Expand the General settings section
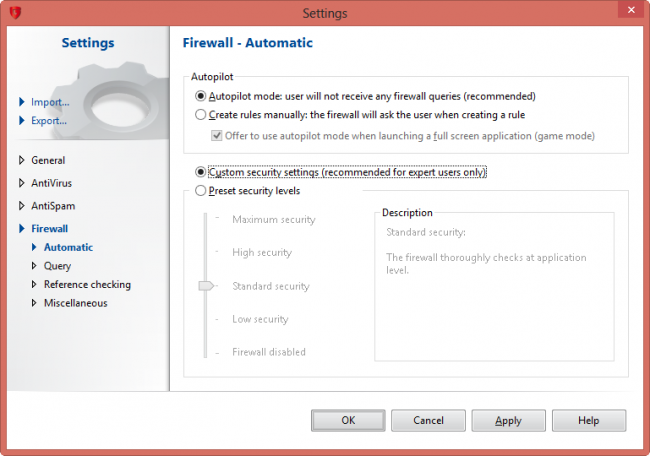650x456 pixels. [x=22, y=160]
